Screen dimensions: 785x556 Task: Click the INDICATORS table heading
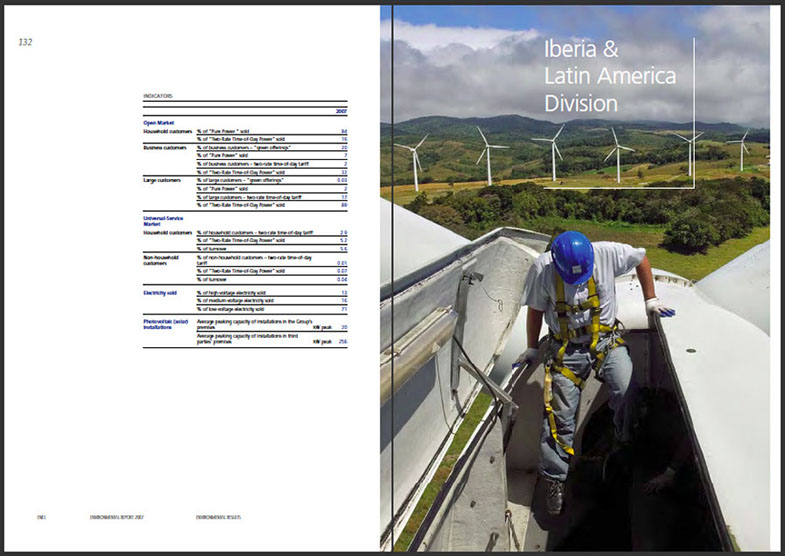coord(158,96)
